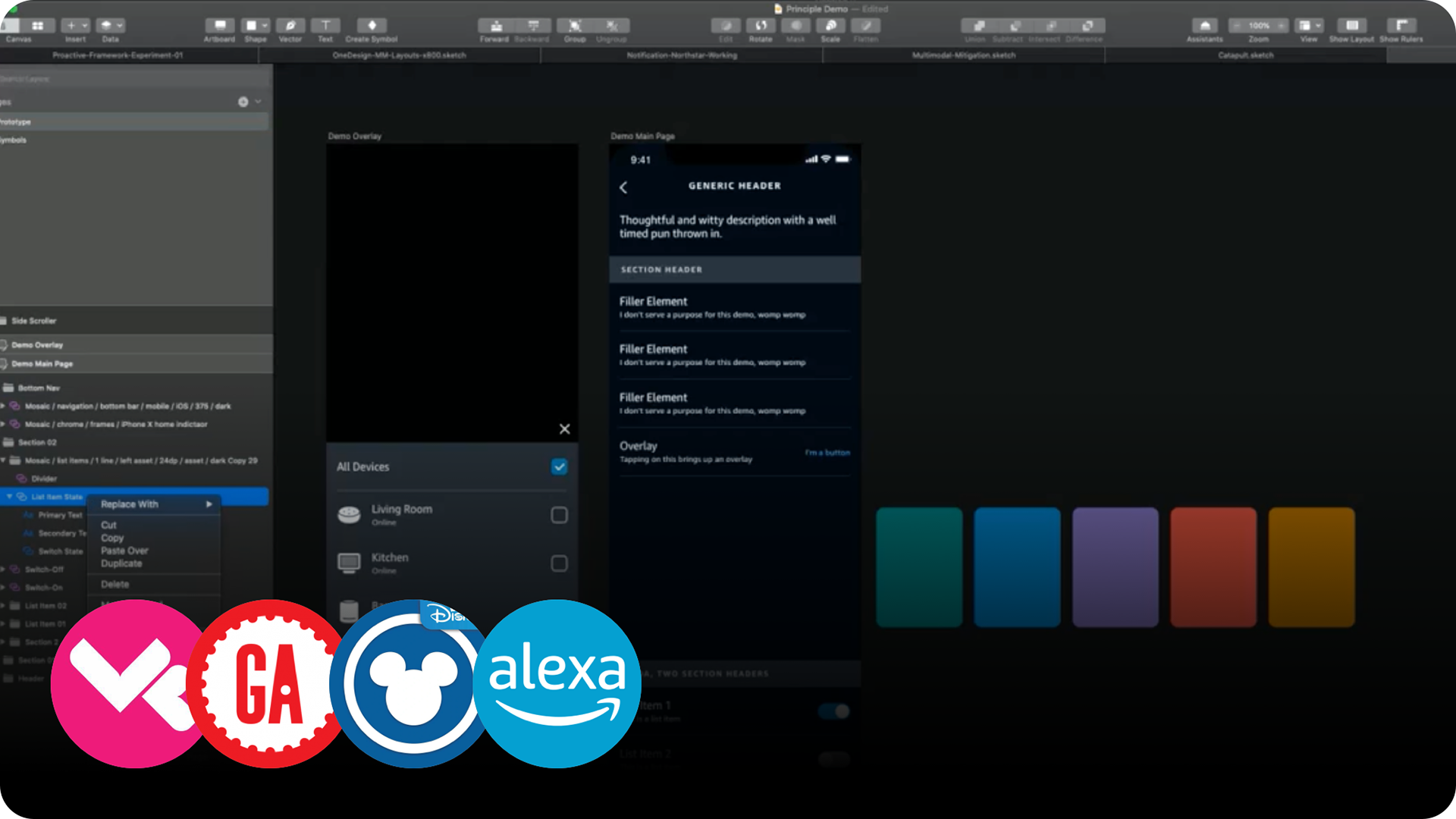The image size is (1456, 819).
Task: Switch to Catapult.sketch tab
Action: pos(1246,55)
